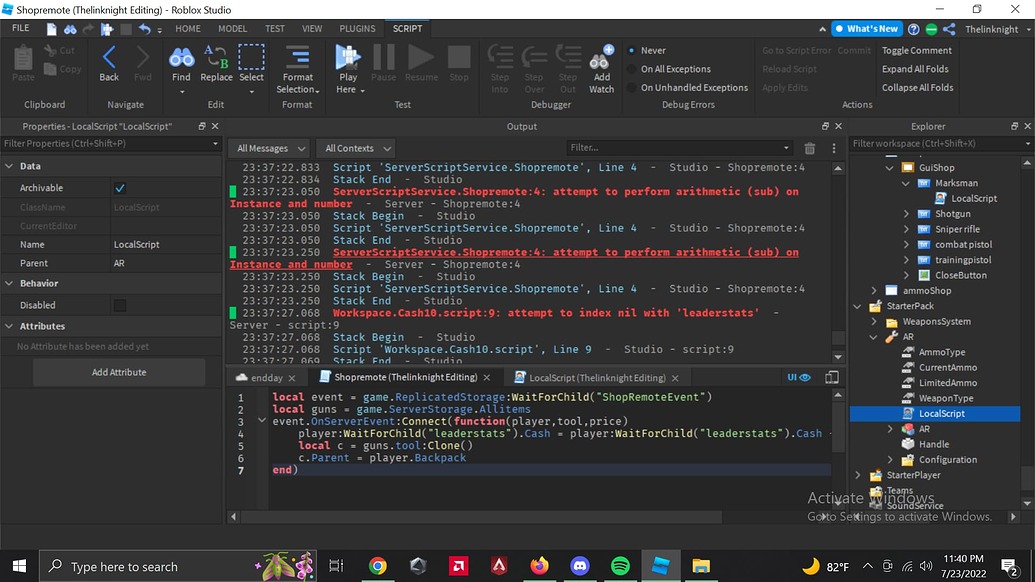
Task: Toggle the Archivable checkbox
Action: (x=119, y=188)
